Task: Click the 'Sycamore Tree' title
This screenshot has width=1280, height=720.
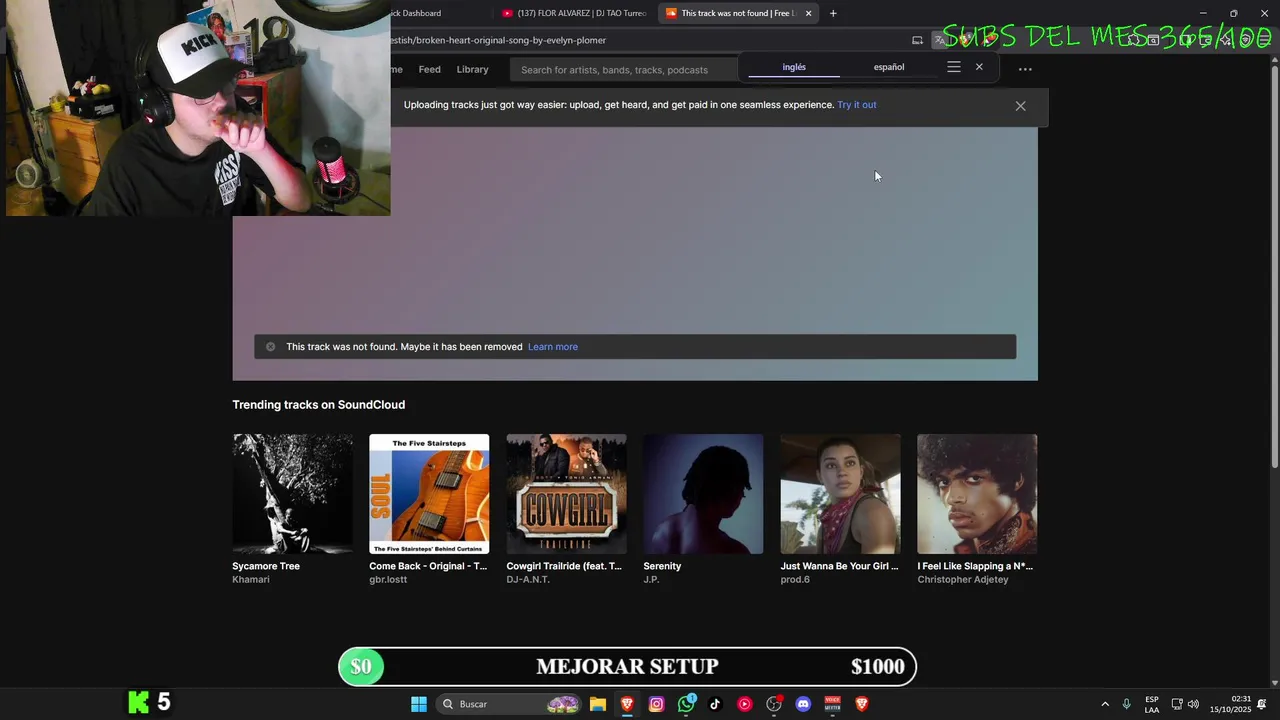Action: pos(266,566)
